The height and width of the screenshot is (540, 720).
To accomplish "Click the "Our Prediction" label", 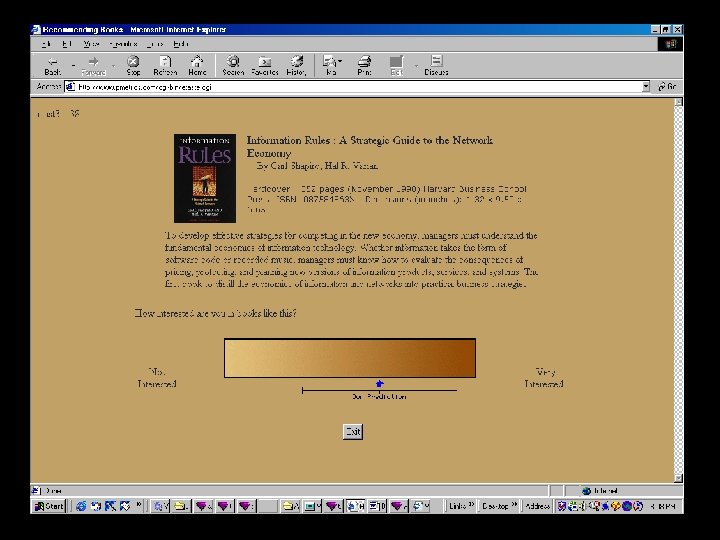I will point(379,396).
